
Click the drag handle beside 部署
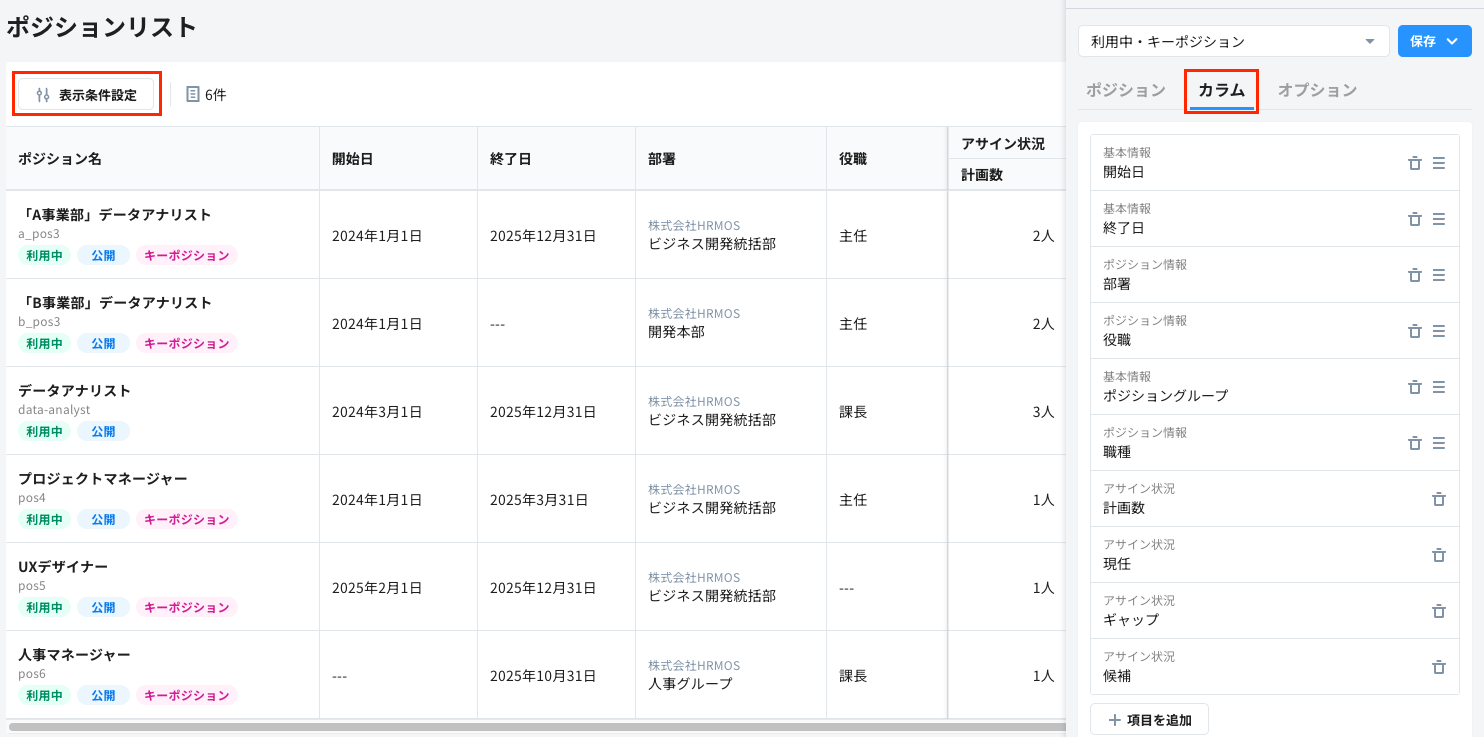pyautogui.click(x=1440, y=274)
